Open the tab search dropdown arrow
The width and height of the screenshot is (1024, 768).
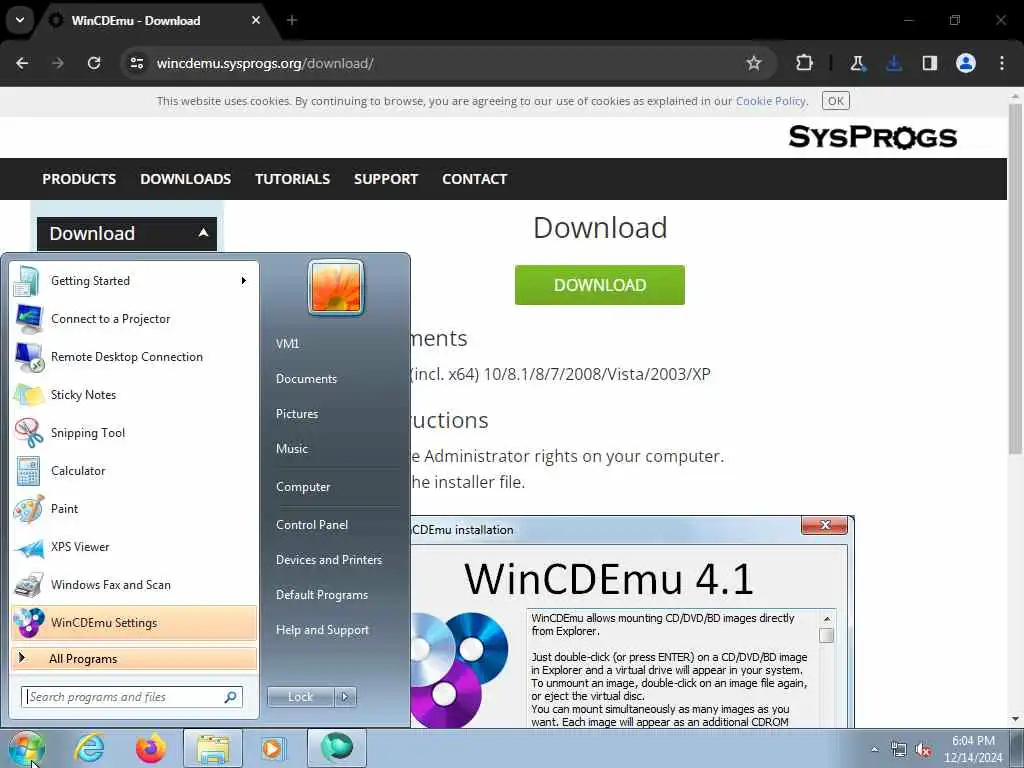tap(20, 20)
